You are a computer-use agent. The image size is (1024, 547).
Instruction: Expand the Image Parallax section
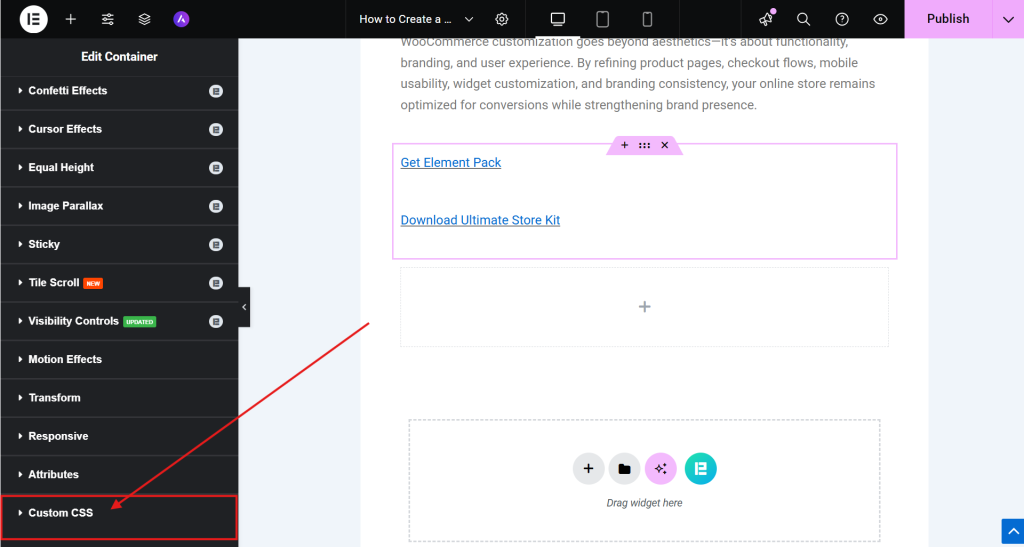point(119,206)
